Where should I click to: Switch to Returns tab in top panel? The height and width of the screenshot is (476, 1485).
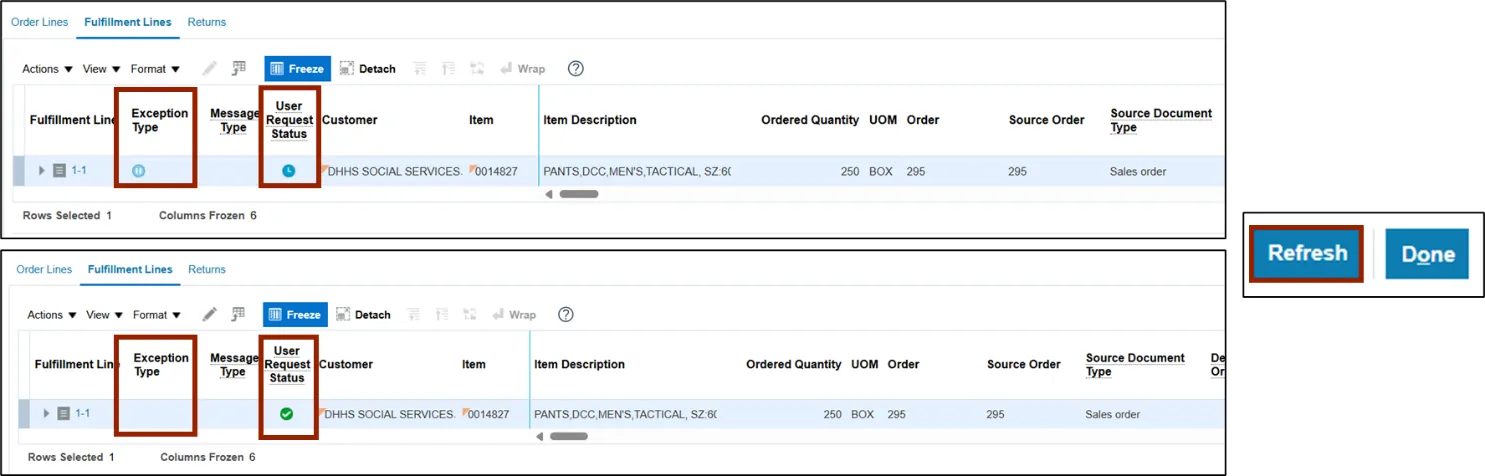click(207, 22)
